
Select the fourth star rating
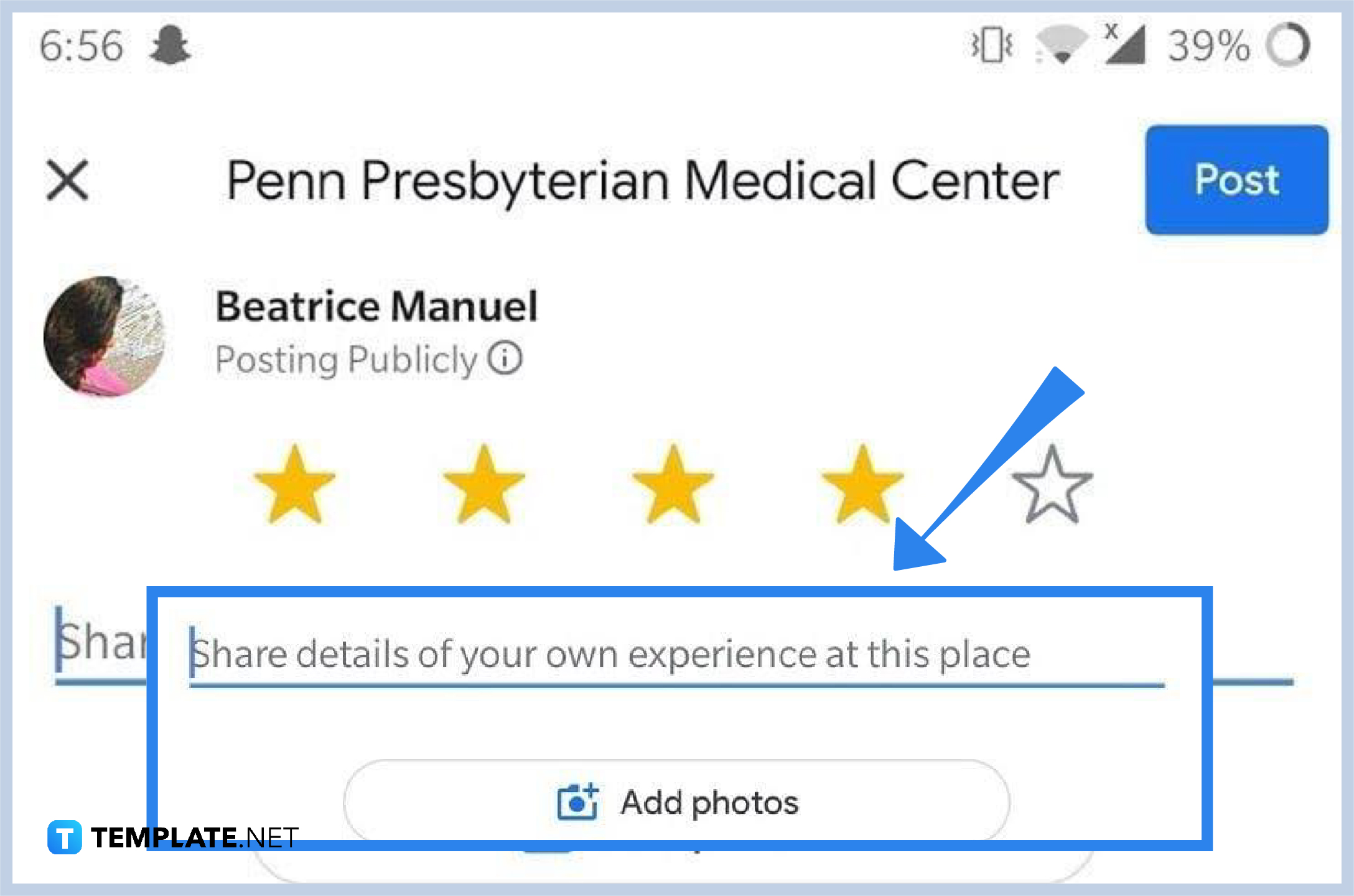tap(862, 485)
